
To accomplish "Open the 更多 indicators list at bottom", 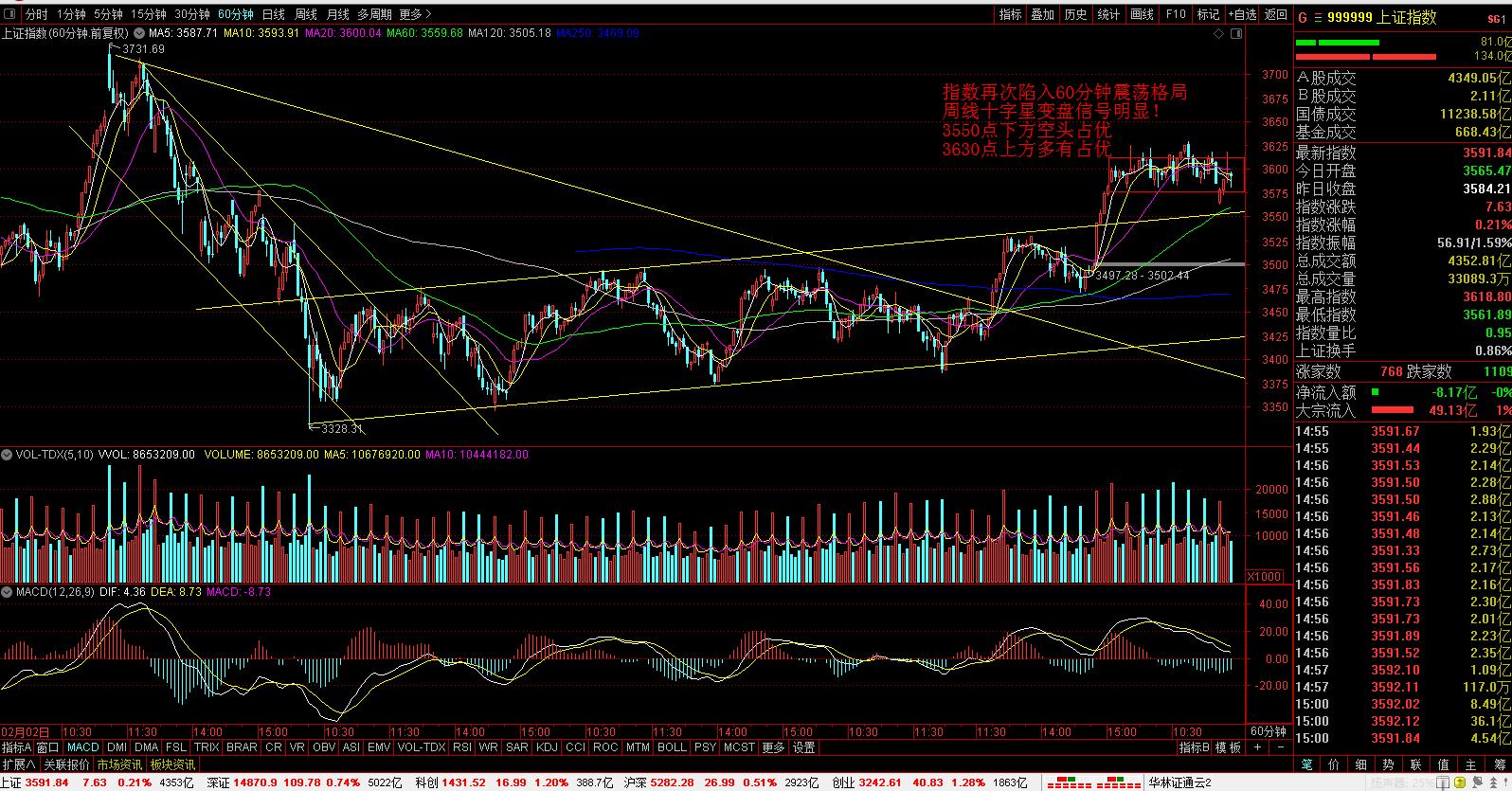I will pyautogui.click(x=773, y=747).
